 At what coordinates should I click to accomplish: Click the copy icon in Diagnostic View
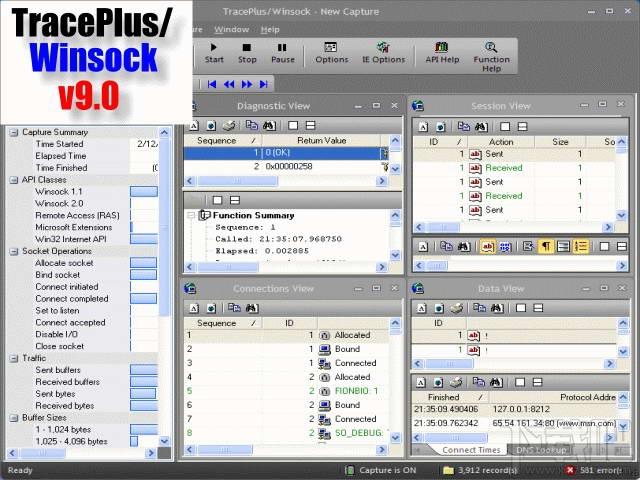tap(251, 125)
